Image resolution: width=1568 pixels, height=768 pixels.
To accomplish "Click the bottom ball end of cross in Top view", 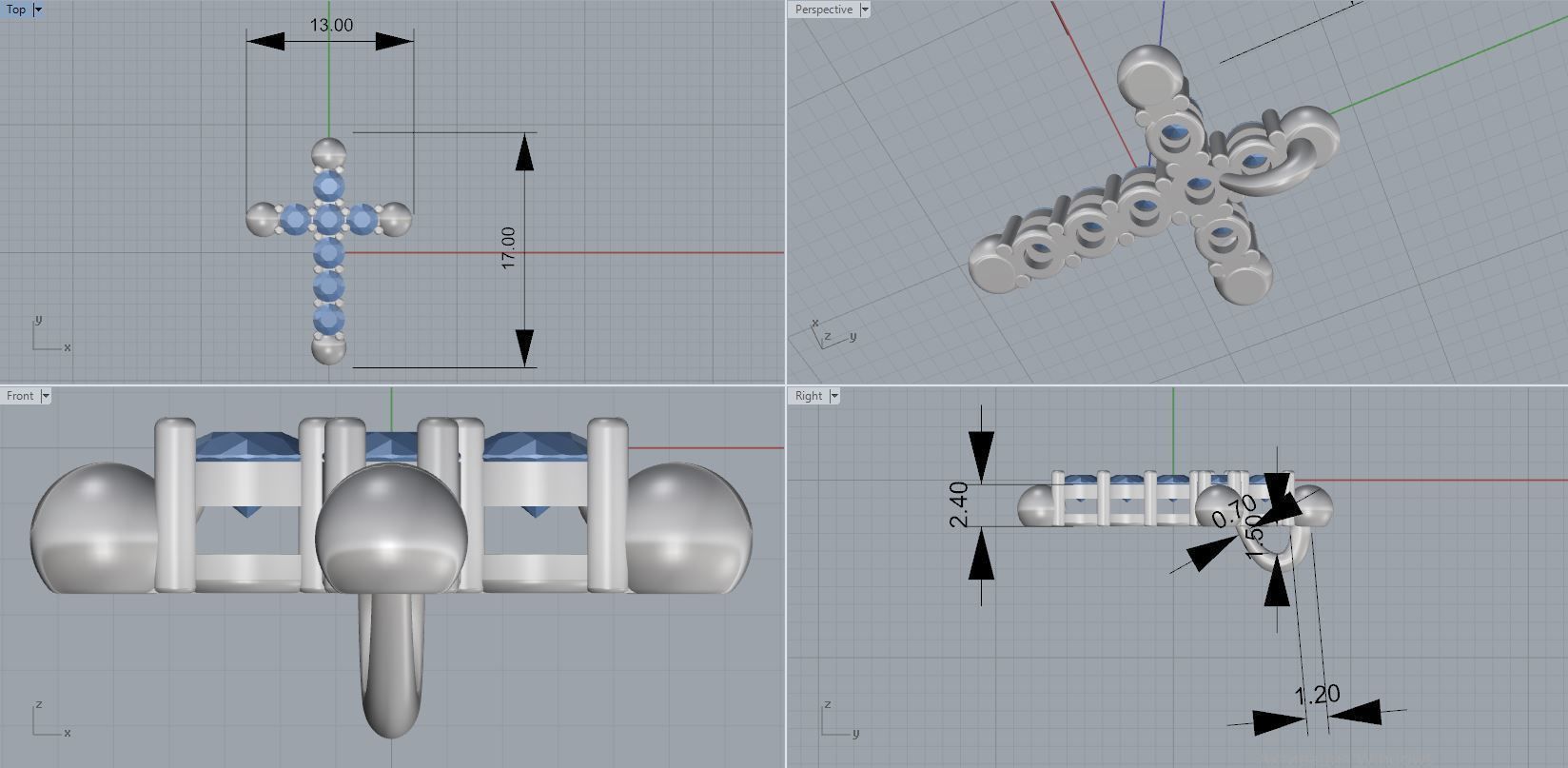I will point(328,350).
